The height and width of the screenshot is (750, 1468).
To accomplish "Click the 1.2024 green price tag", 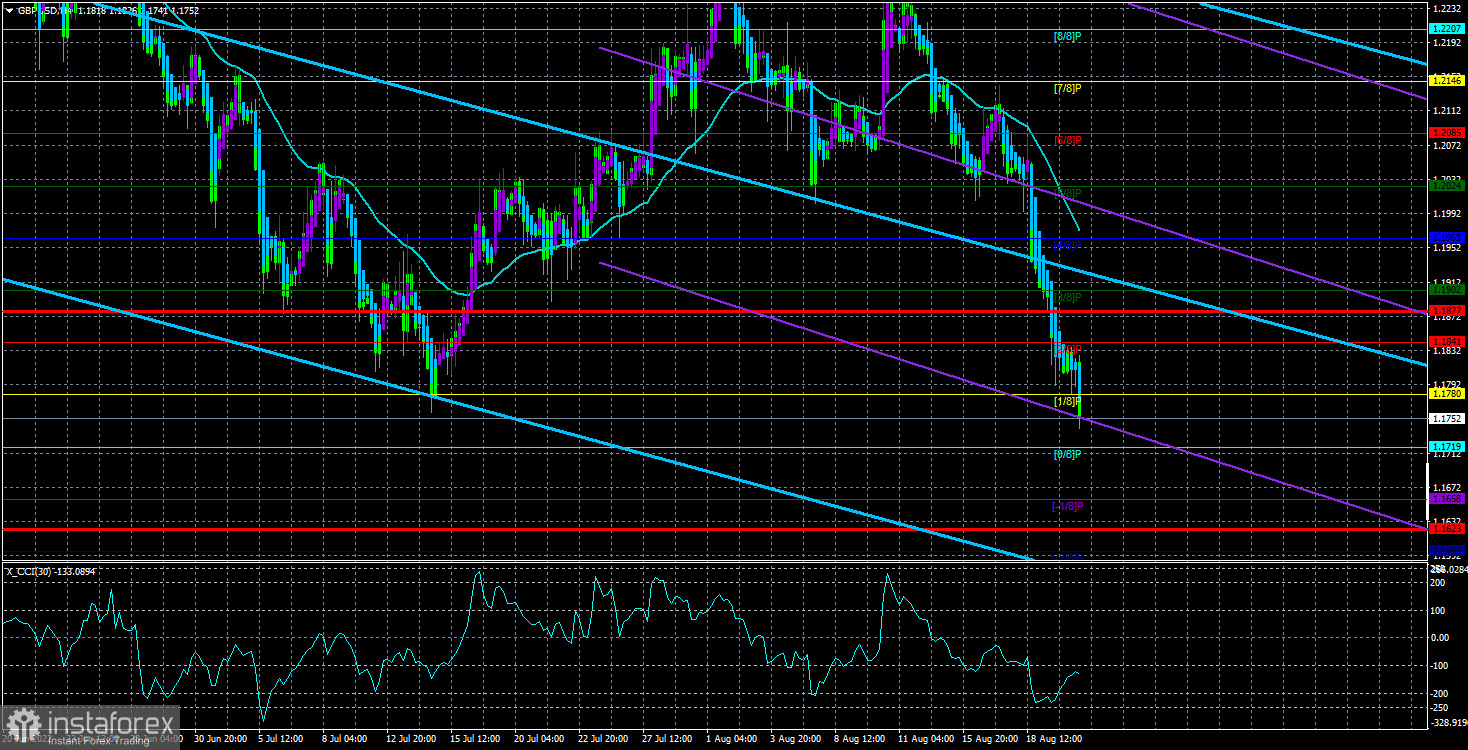I will tap(1447, 185).
